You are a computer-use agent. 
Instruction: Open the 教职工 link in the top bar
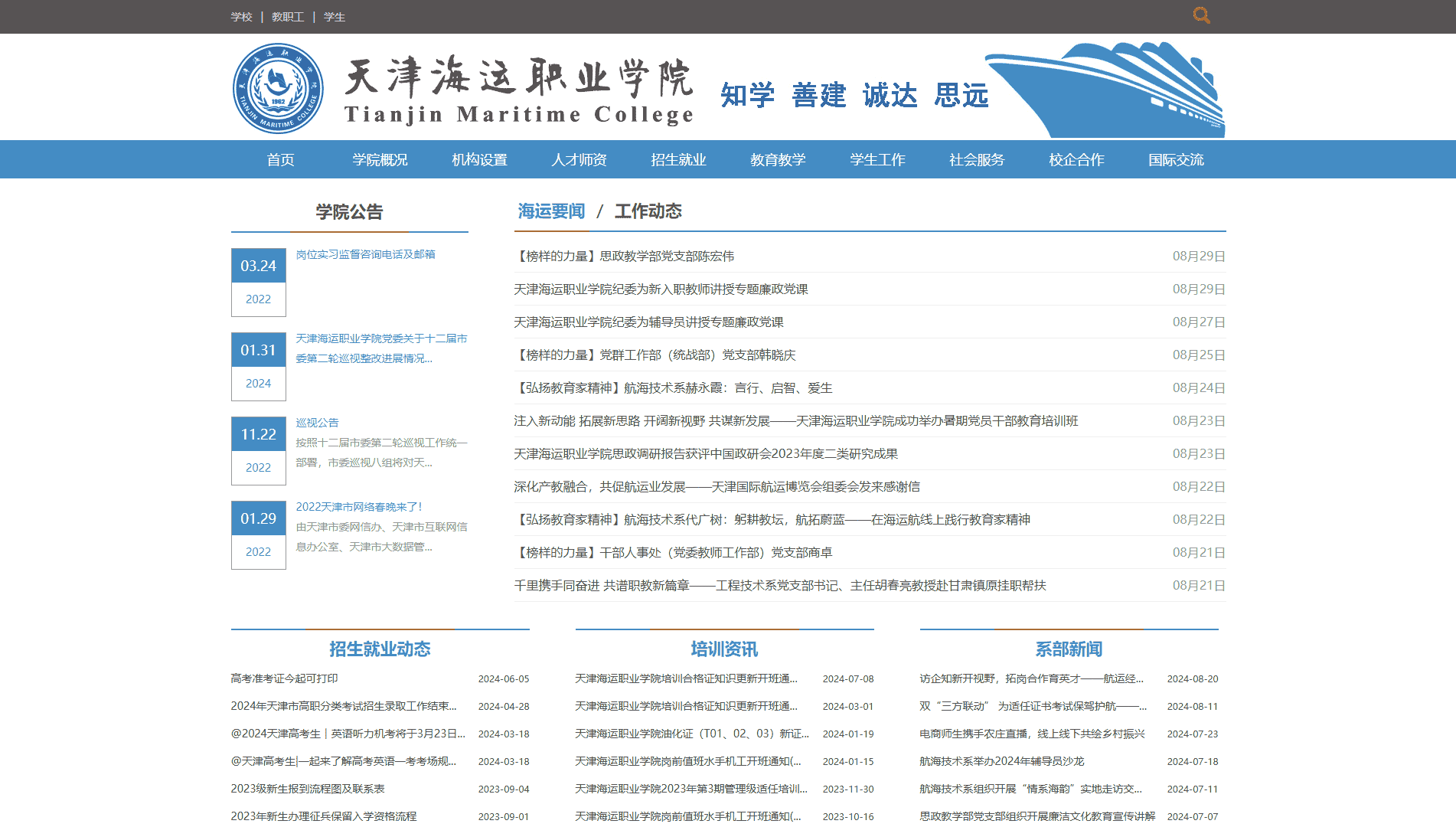click(x=288, y=17)
